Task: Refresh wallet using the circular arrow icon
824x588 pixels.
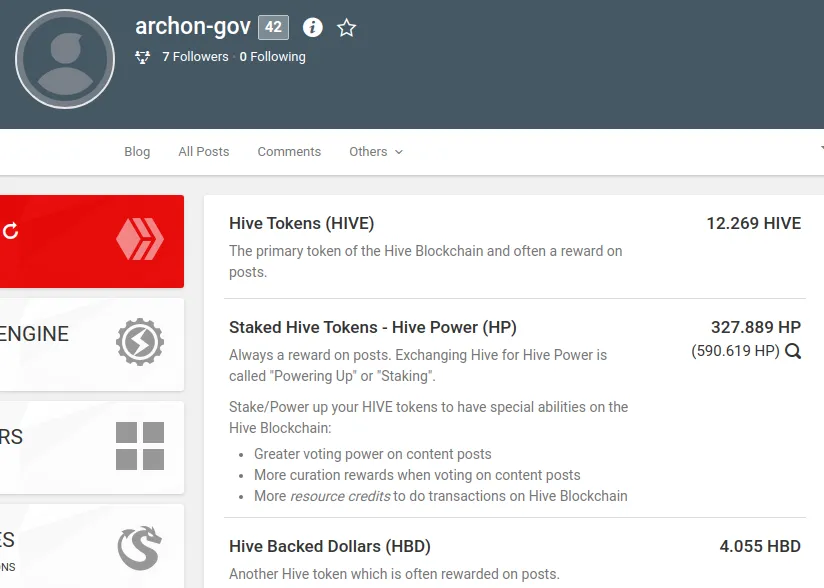Action: [x=10, y=231]
